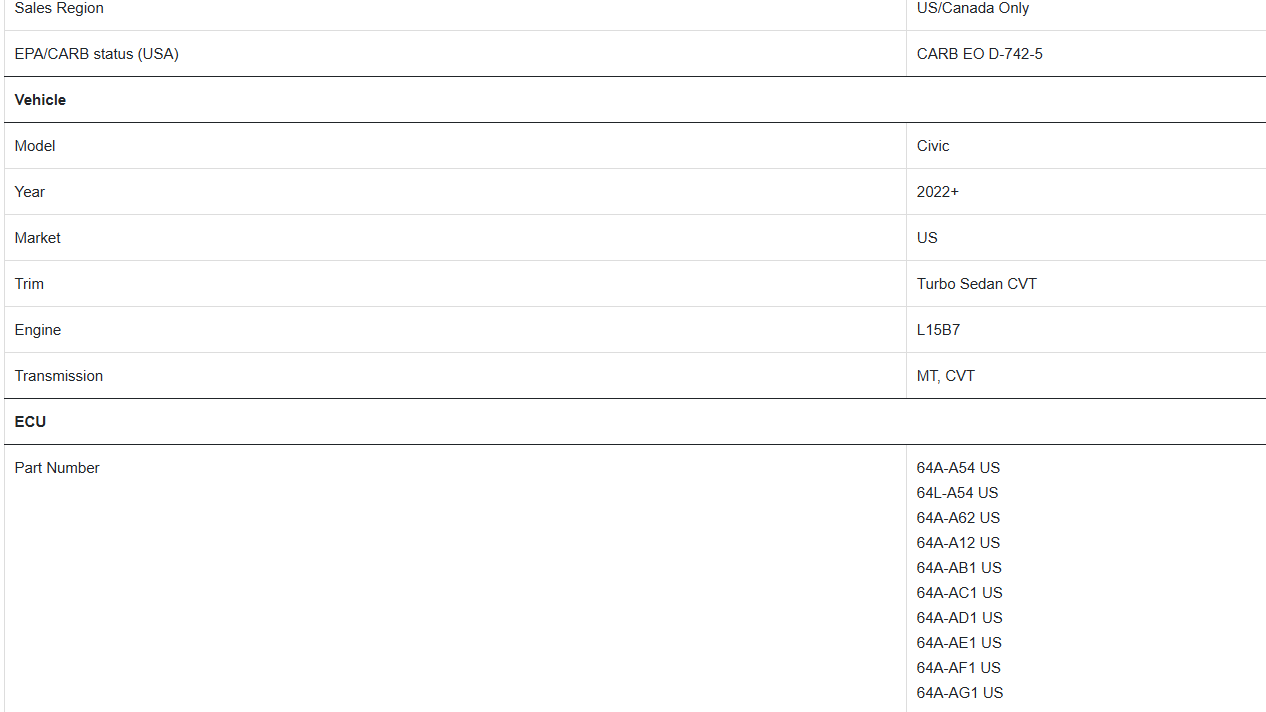Click the 'MT, CVT' transmission value

coord(945,376)
